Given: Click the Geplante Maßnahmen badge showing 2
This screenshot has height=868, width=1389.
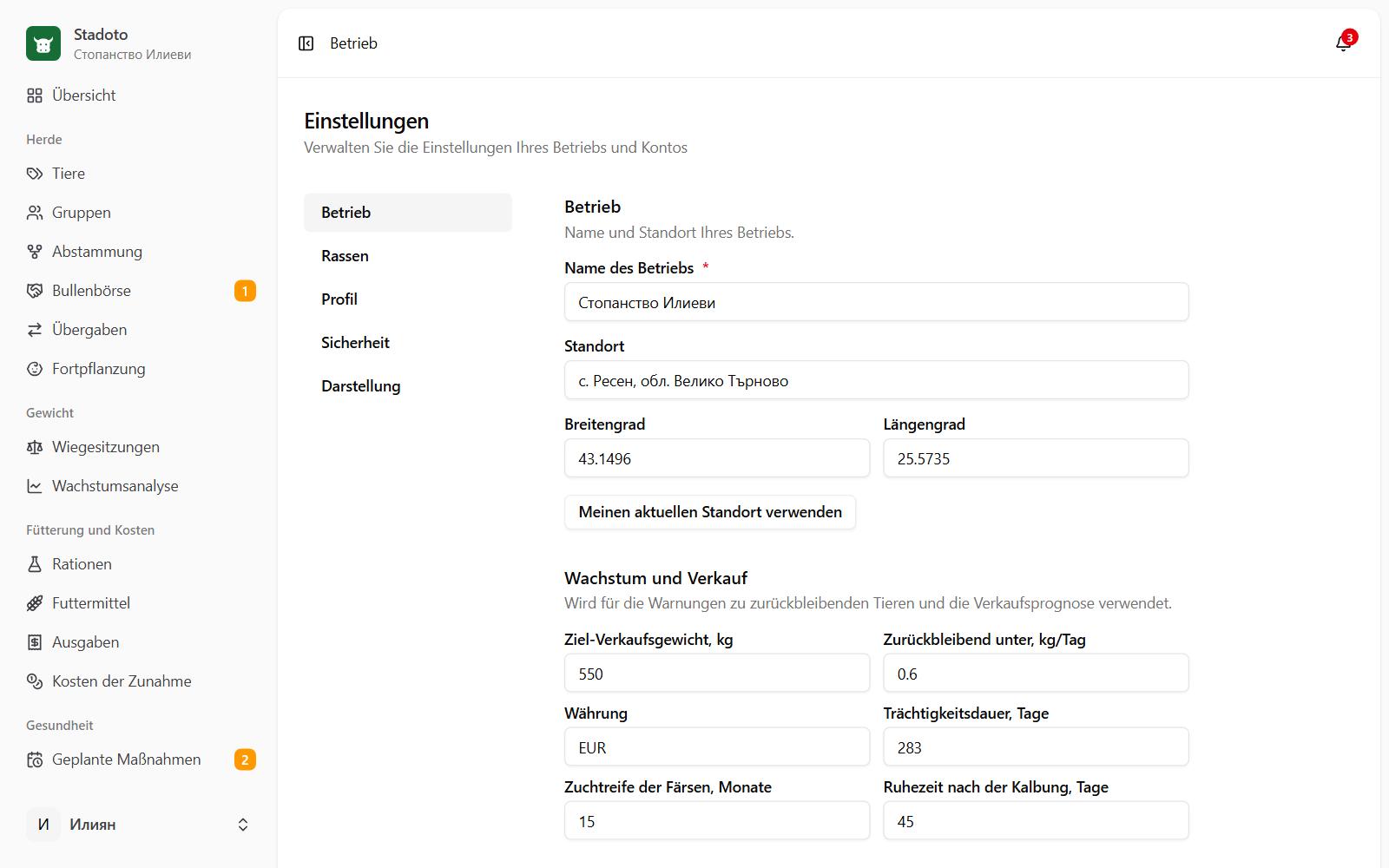Looking at the screenshot, I should tap(245, 759).
